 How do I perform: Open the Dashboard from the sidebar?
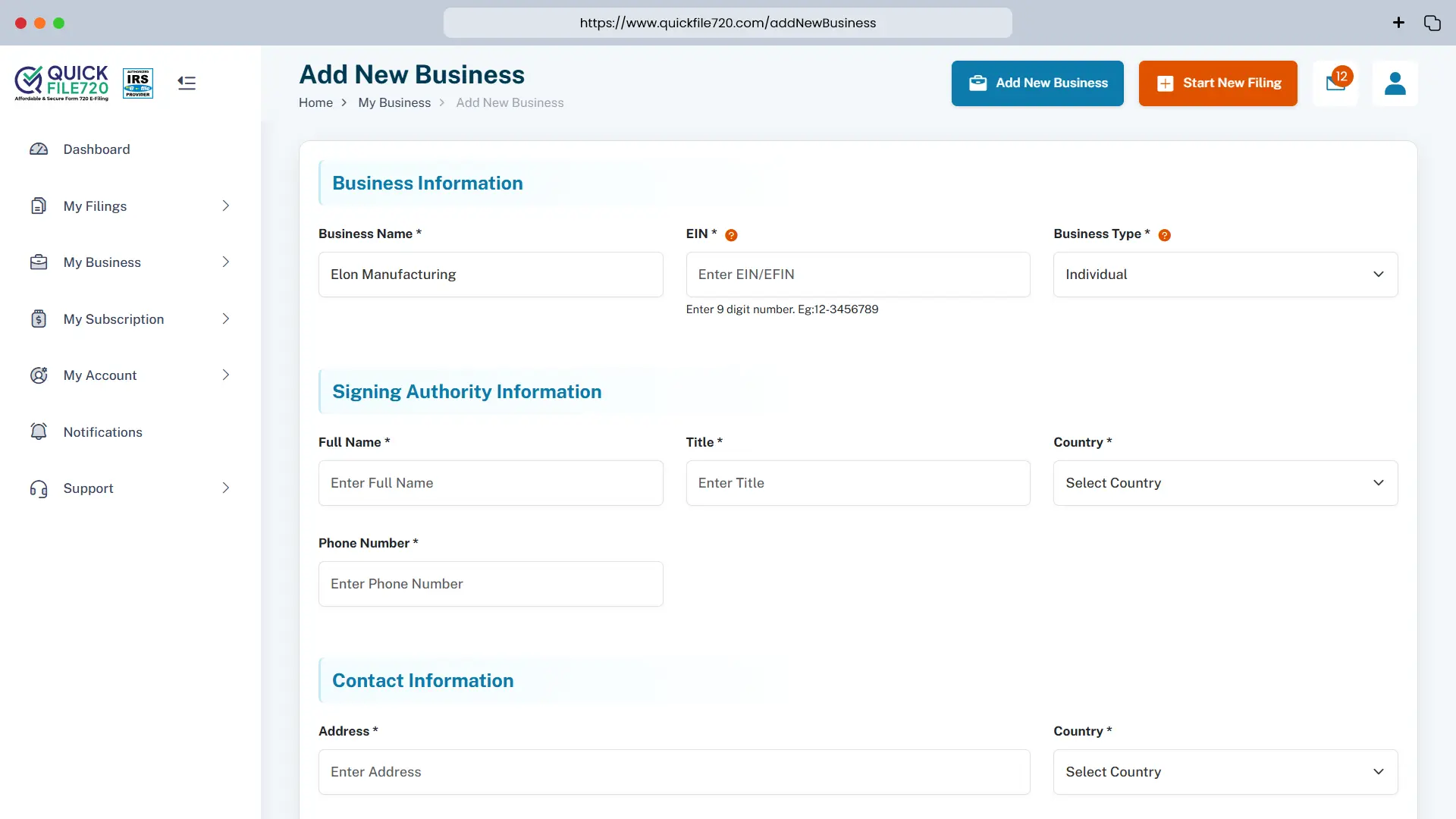pos(96,149)
